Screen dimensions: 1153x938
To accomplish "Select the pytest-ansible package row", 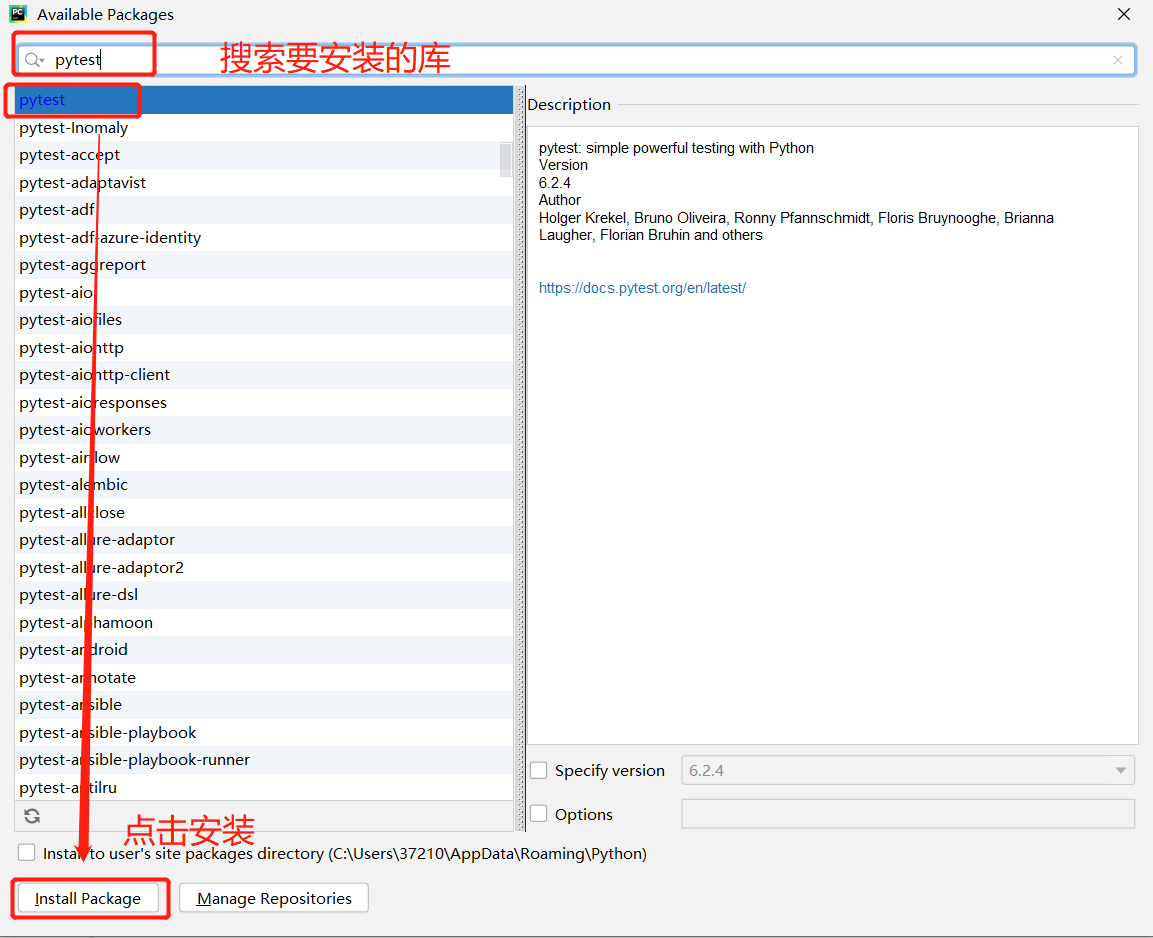I will point(263,705).
